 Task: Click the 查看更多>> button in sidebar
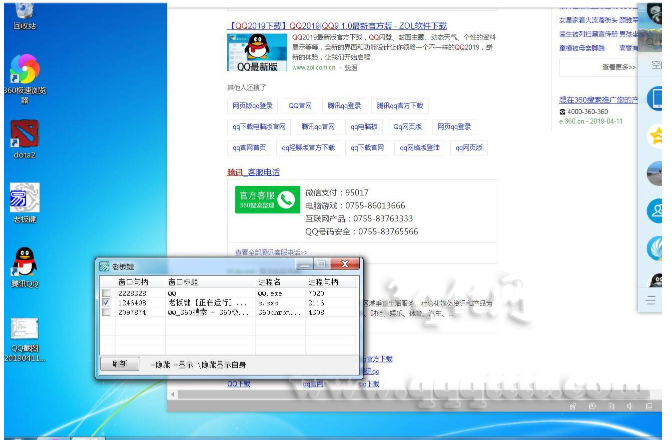pos(599,67)
